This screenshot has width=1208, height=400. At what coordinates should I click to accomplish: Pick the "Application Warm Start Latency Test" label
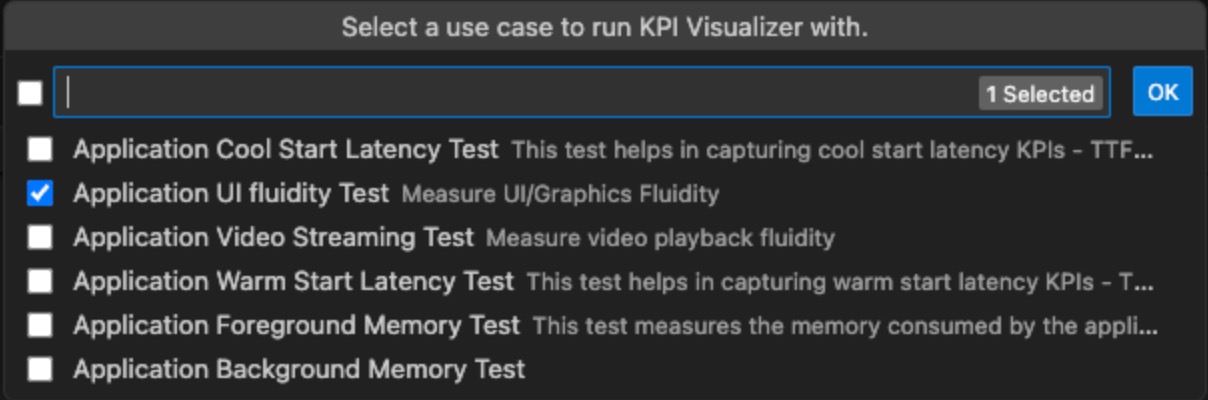293,282
